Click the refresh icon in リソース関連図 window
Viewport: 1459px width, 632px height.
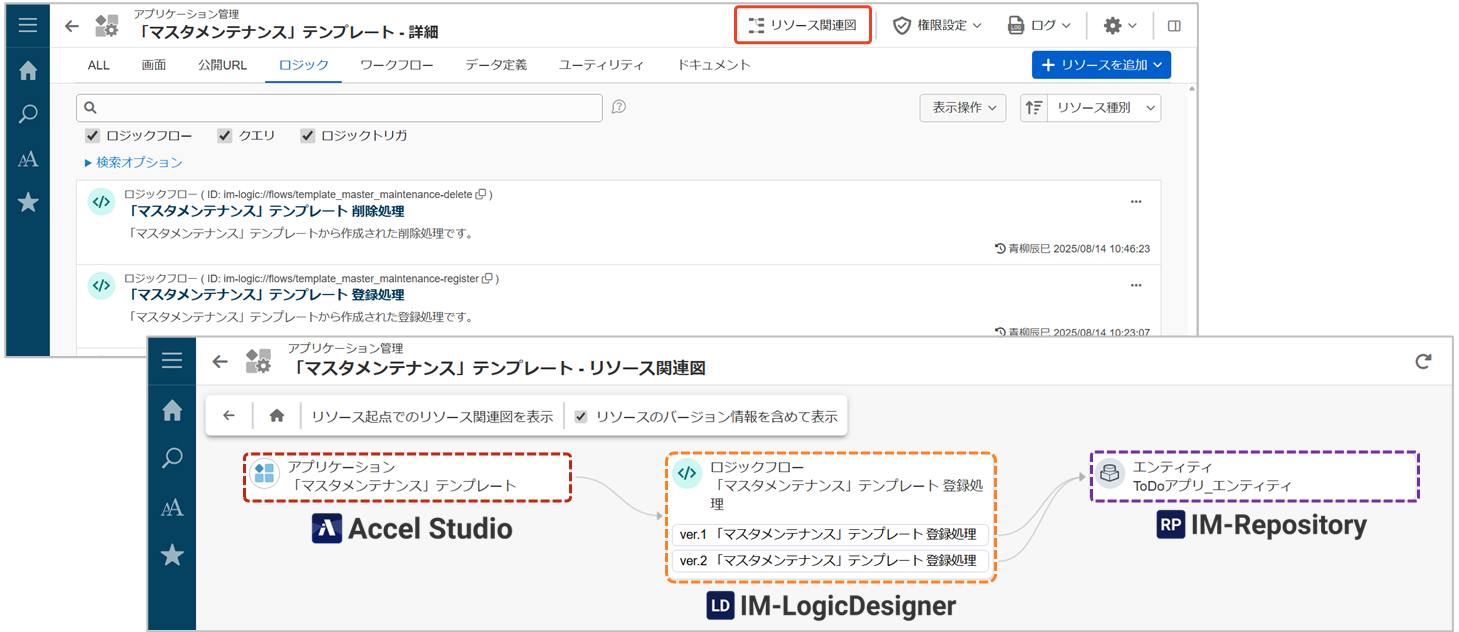coord(1423,361)
